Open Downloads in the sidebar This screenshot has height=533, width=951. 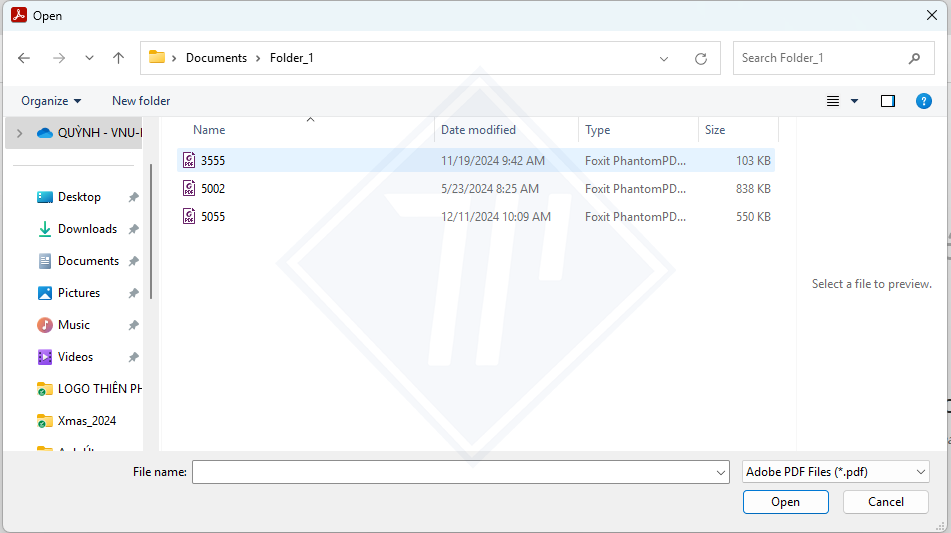click(87, 229)
